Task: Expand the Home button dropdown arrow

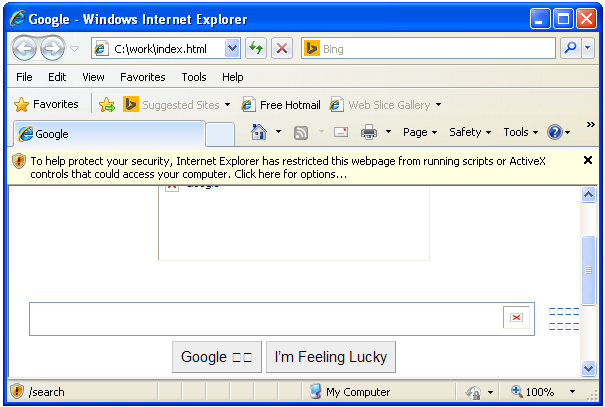Action: (278, 132)
